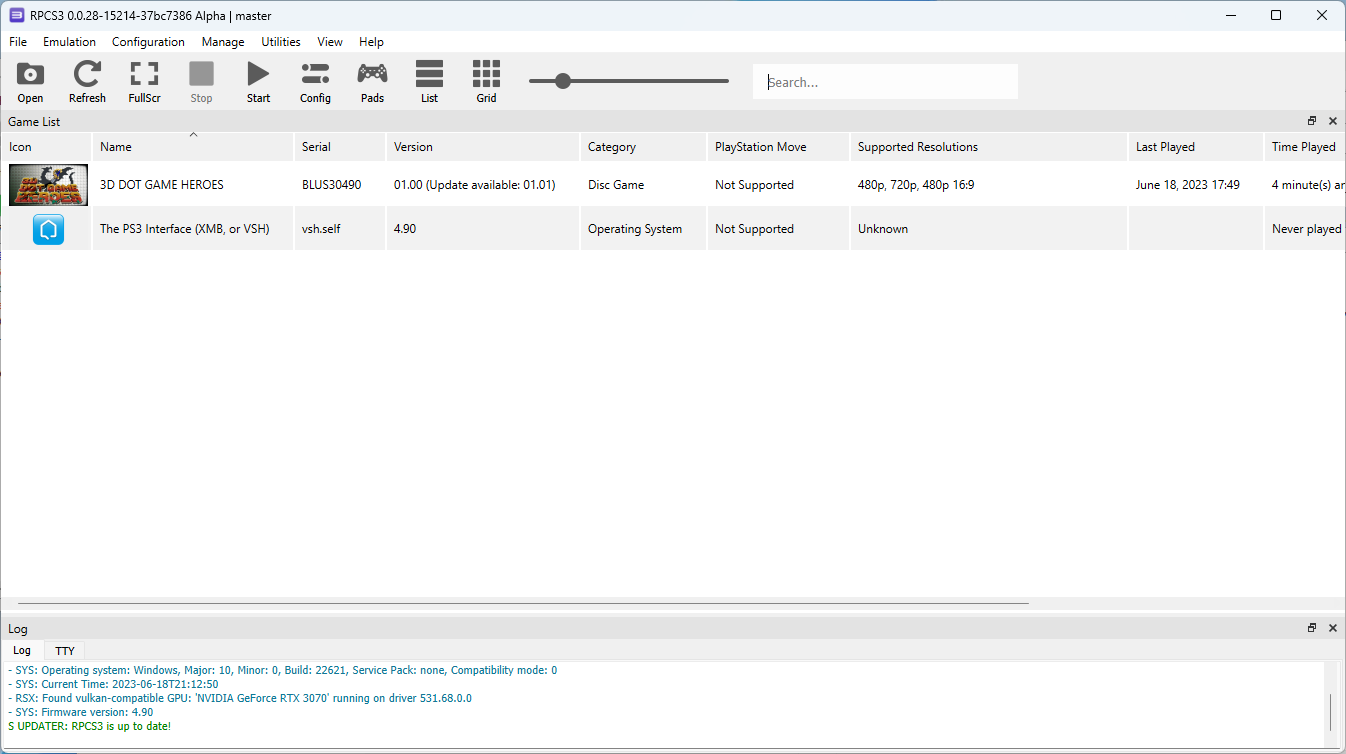Click in the Search field
Screen dimensions: 1346x754
(885, 82)
